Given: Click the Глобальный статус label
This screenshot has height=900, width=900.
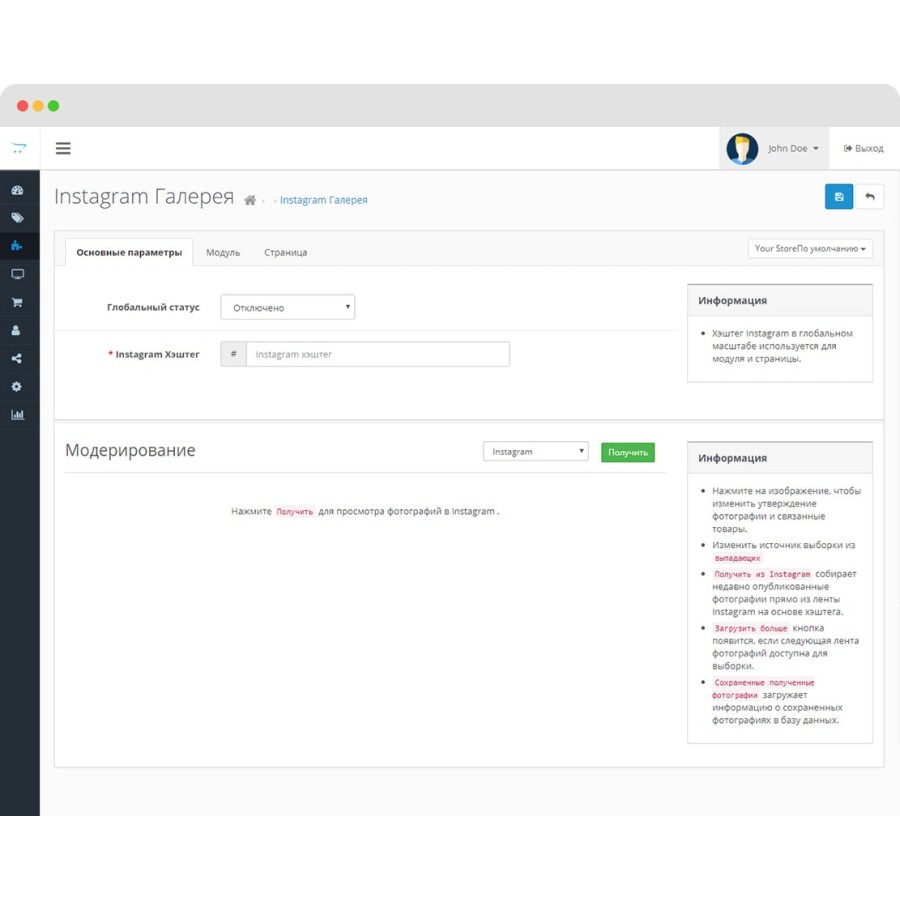Looking at the screenshot, I should [x=153, y=307].
